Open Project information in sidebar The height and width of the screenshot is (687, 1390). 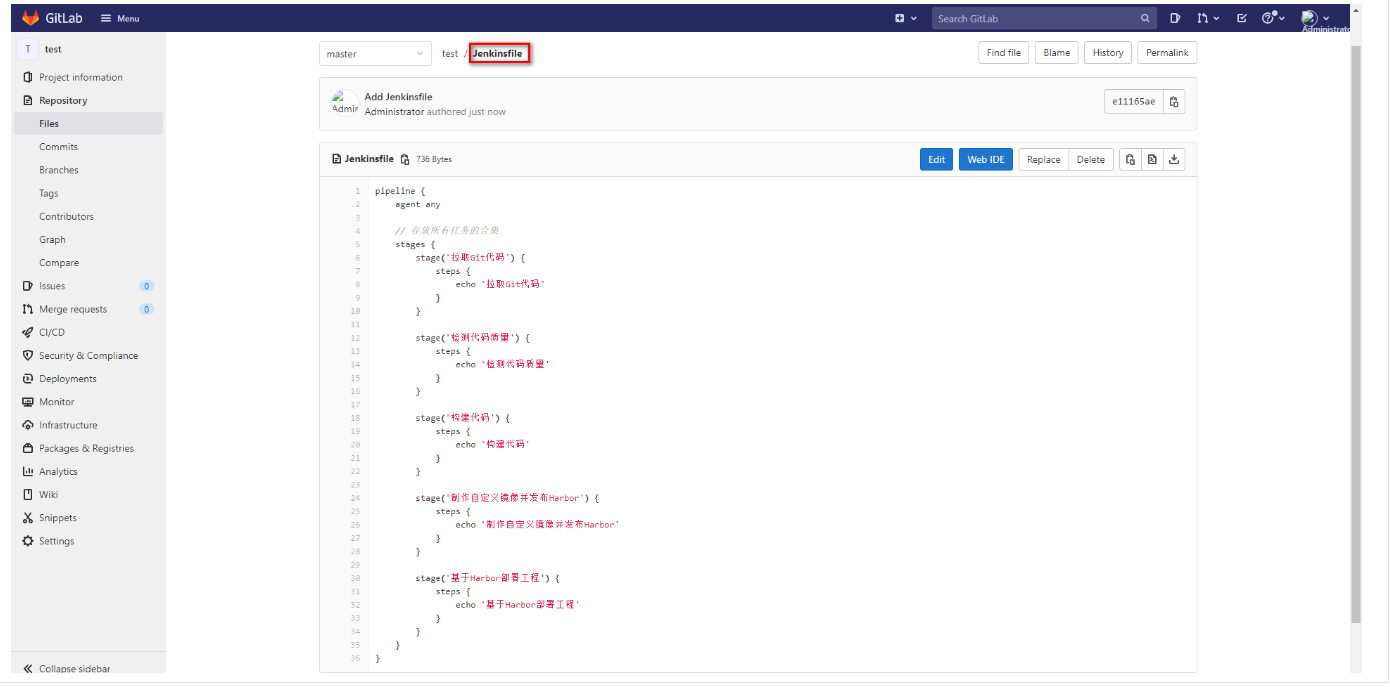pyautogui.click(x=81, y=77)
